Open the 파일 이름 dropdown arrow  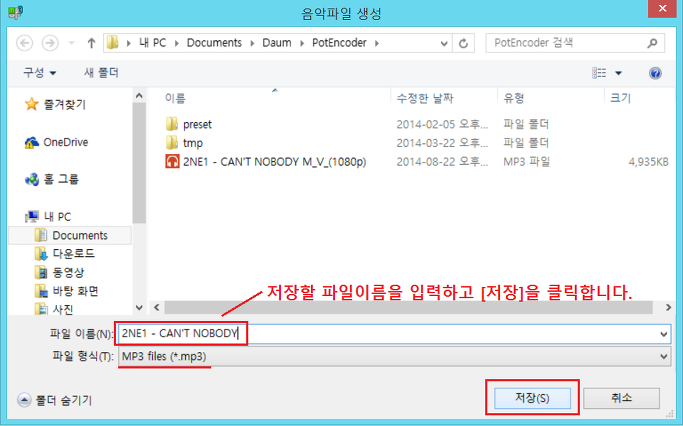[x=663, y=334]
